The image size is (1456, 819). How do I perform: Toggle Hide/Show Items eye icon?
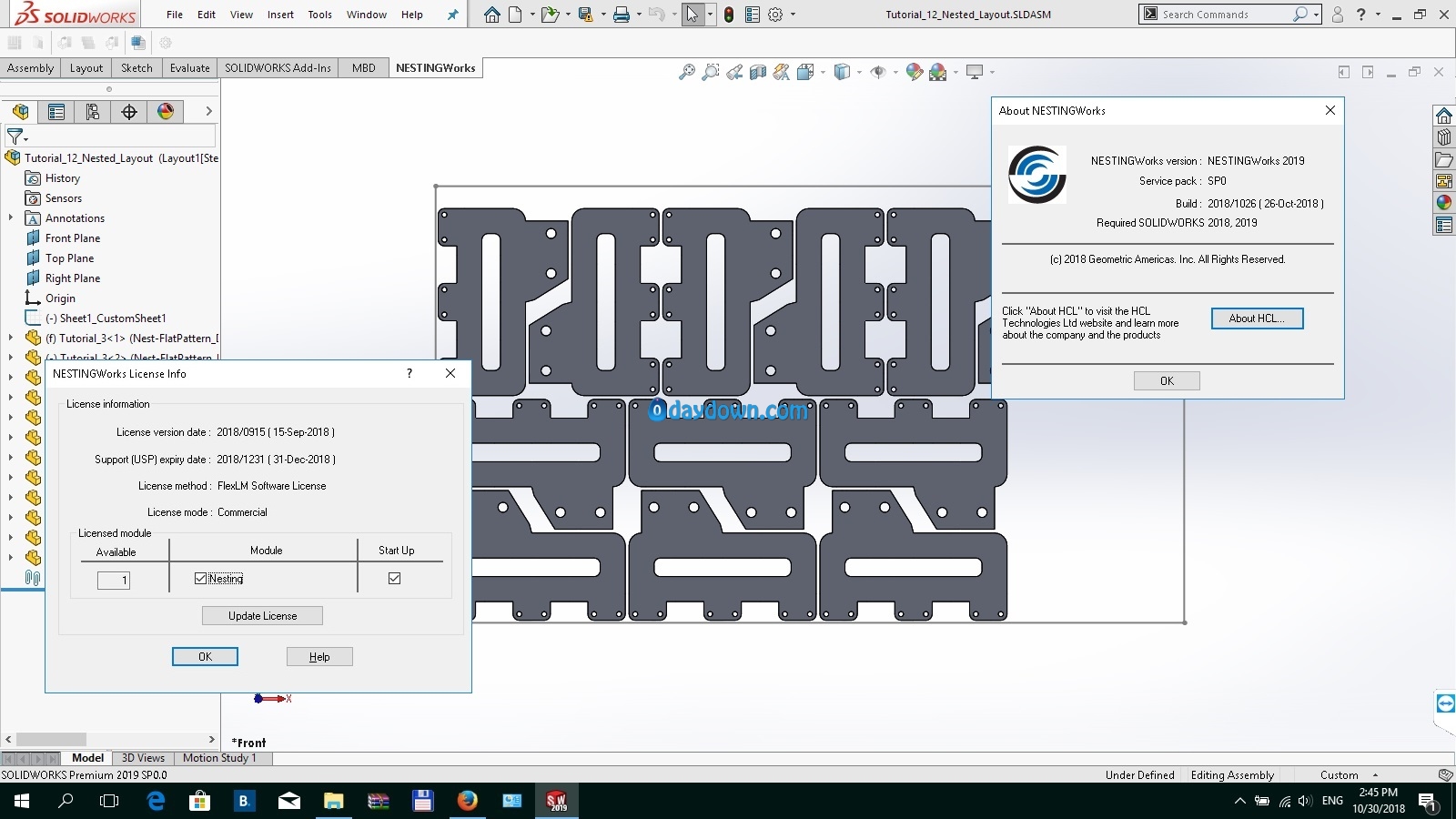point(878,72)
